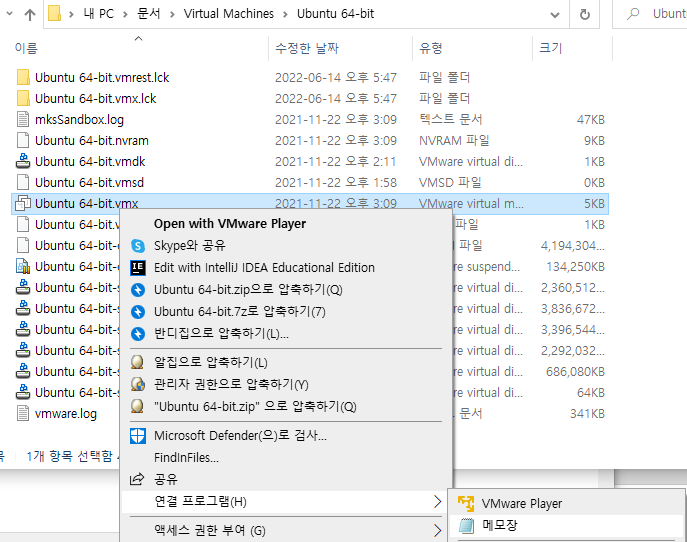Click the ALZip icon beside "Ubuntu 64-bit.zip" 으로 압축하기

coord(138,406)
